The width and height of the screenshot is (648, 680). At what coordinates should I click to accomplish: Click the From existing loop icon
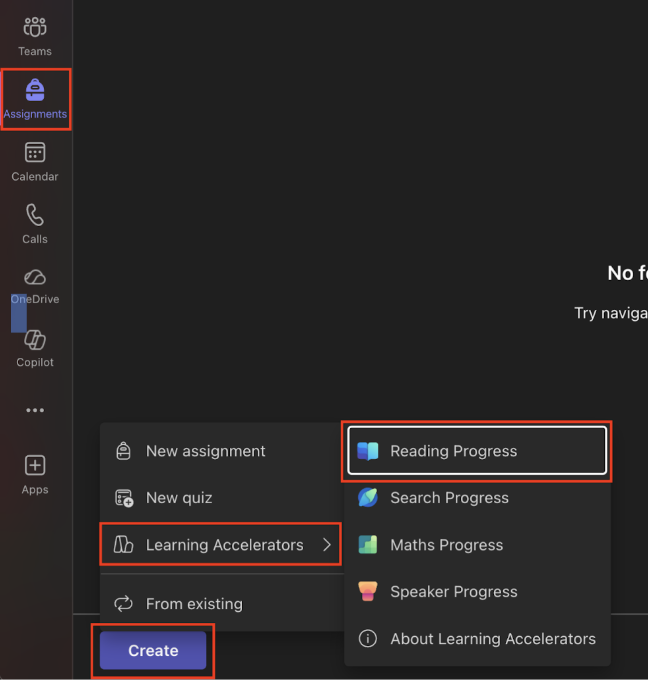tap(124, 604)
